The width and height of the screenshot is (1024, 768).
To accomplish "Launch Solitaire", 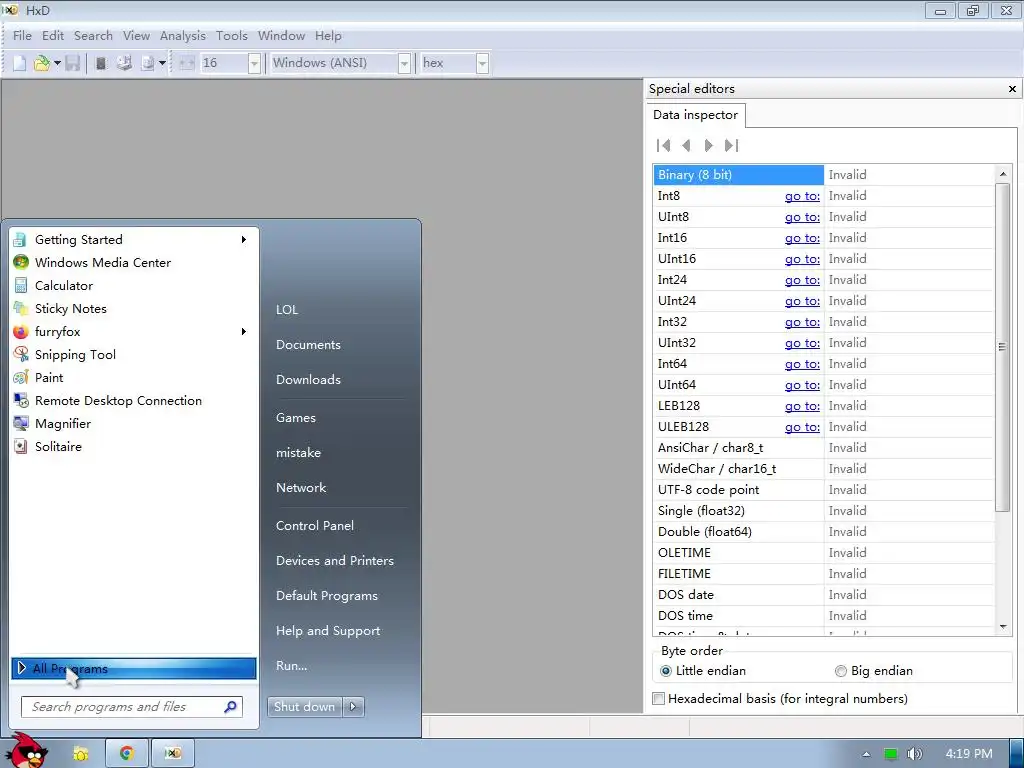I will [x=133, y=447].
